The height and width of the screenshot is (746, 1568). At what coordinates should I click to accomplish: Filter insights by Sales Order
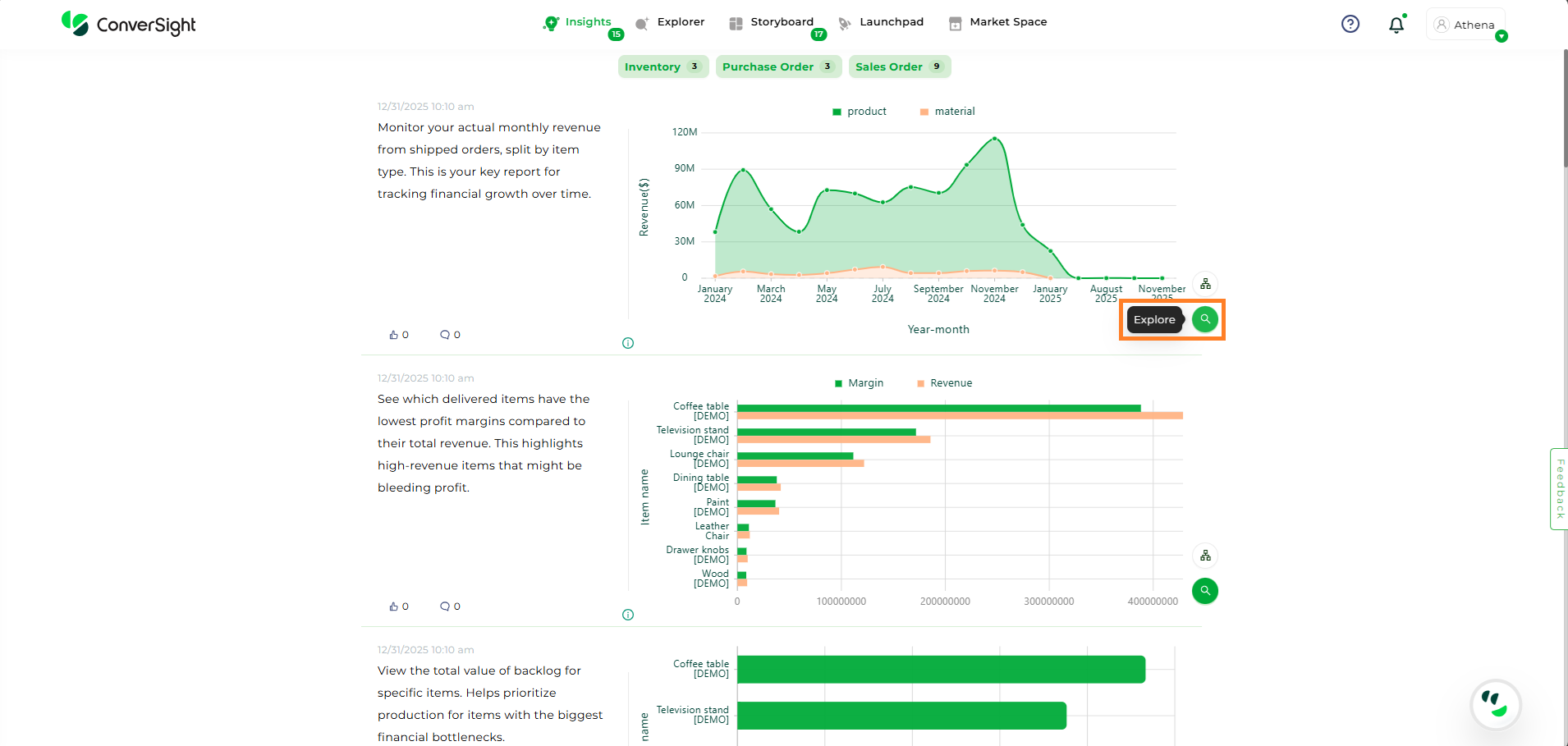coord(899,66)
